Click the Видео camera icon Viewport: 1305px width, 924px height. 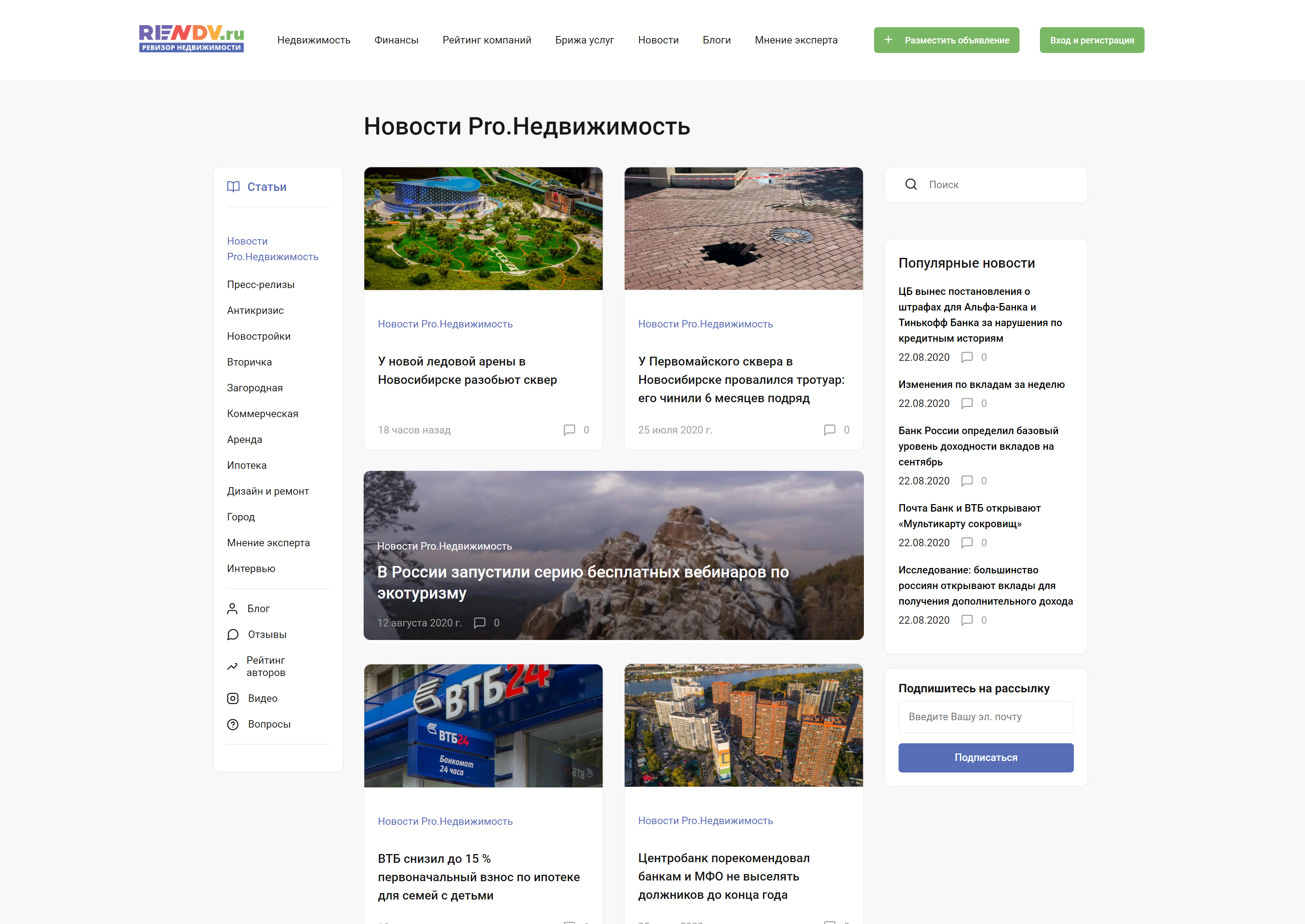(x=233, y=698)
